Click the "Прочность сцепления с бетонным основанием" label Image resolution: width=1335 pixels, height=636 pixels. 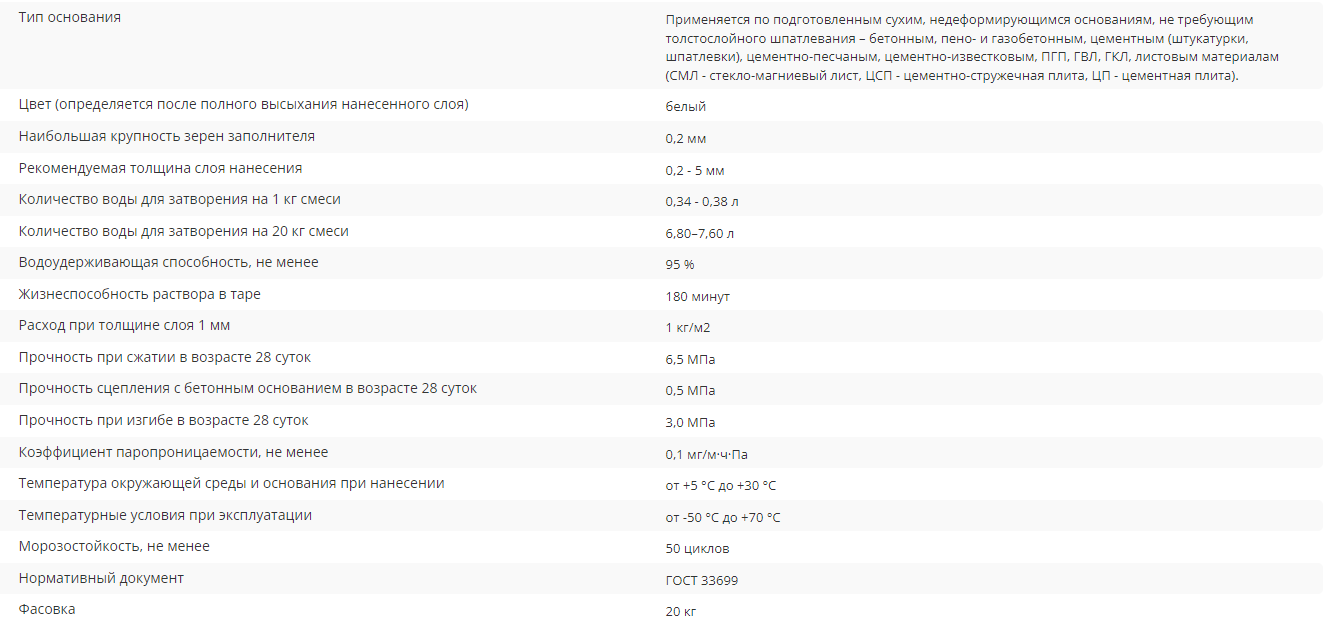click(x=248, y=389)
